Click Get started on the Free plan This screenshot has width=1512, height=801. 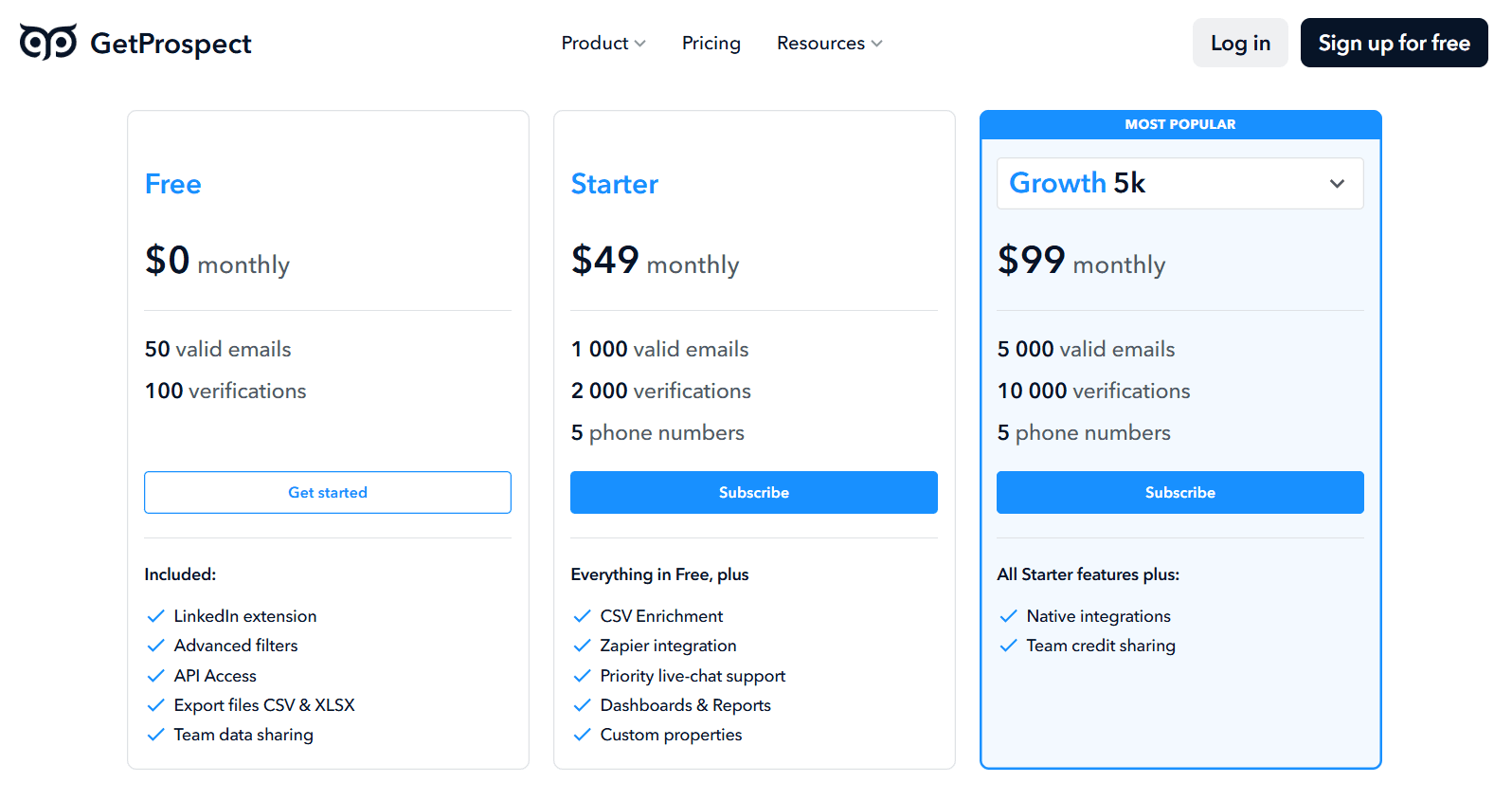328,493
